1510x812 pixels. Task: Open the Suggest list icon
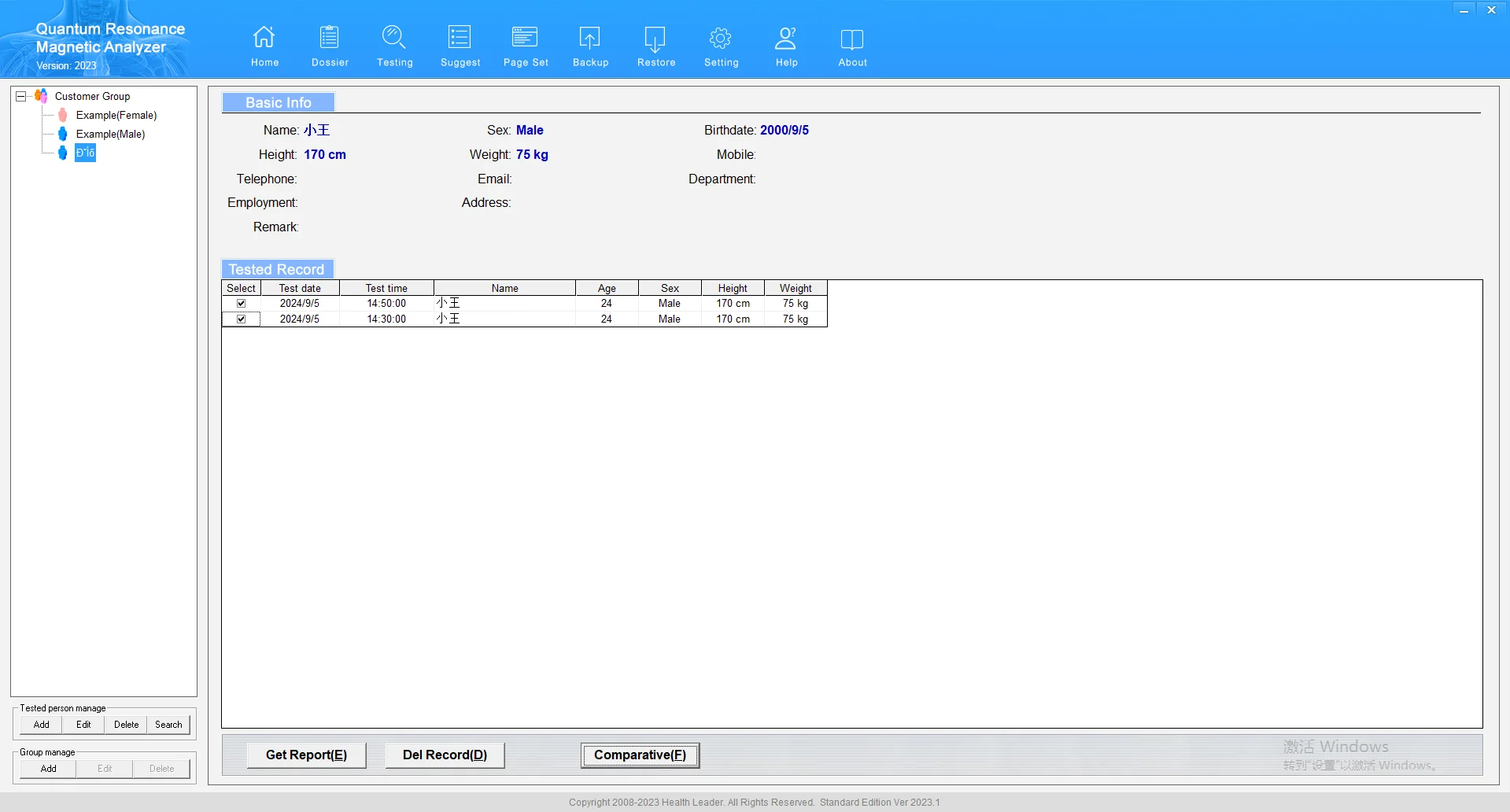pyautogui.click(x=460, y=38)
